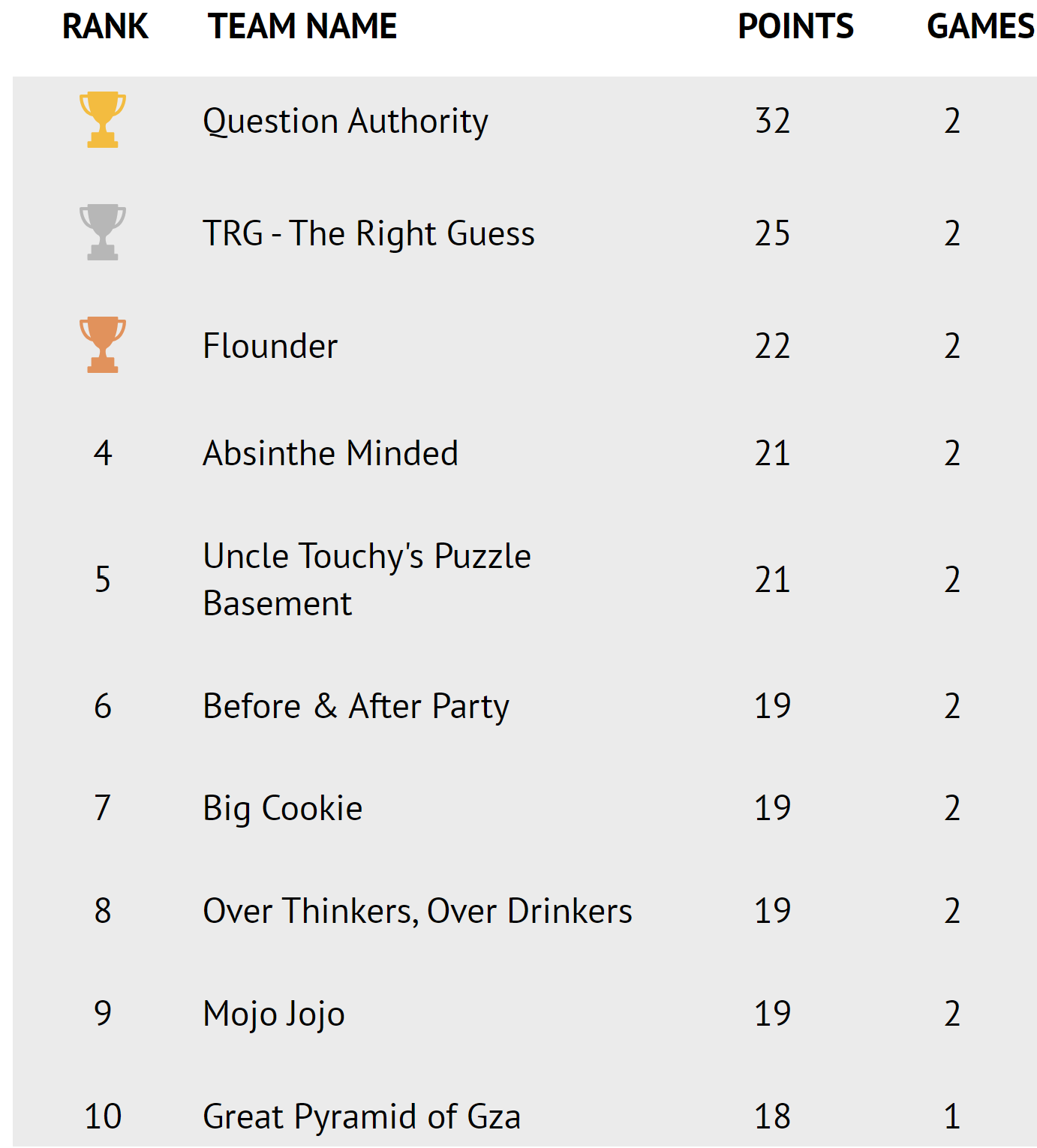Click the GAMES column header
The width and height of the screenshot is (1037, 1148).
coord(980,27)
